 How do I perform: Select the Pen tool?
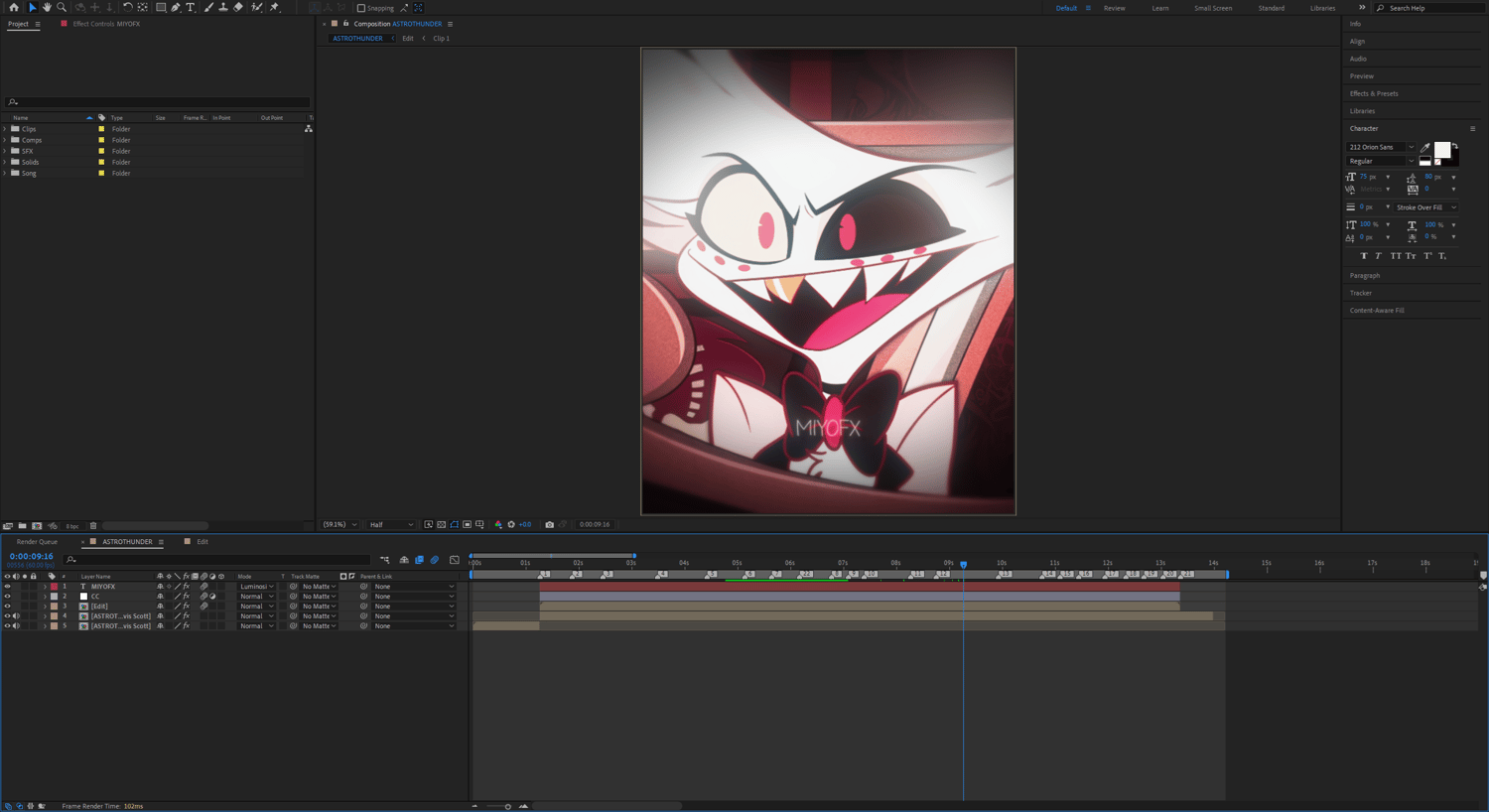(176, 7)
